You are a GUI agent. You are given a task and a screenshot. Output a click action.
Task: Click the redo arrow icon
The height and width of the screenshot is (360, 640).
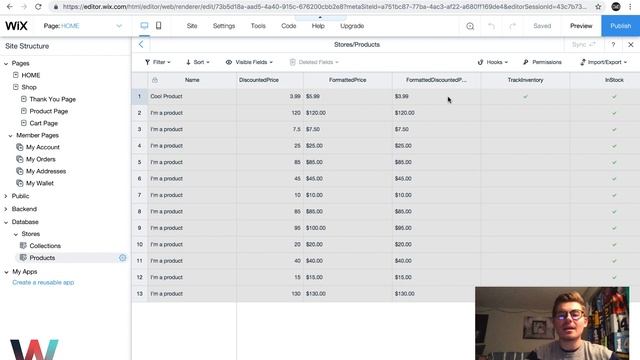tap(513, 26)
